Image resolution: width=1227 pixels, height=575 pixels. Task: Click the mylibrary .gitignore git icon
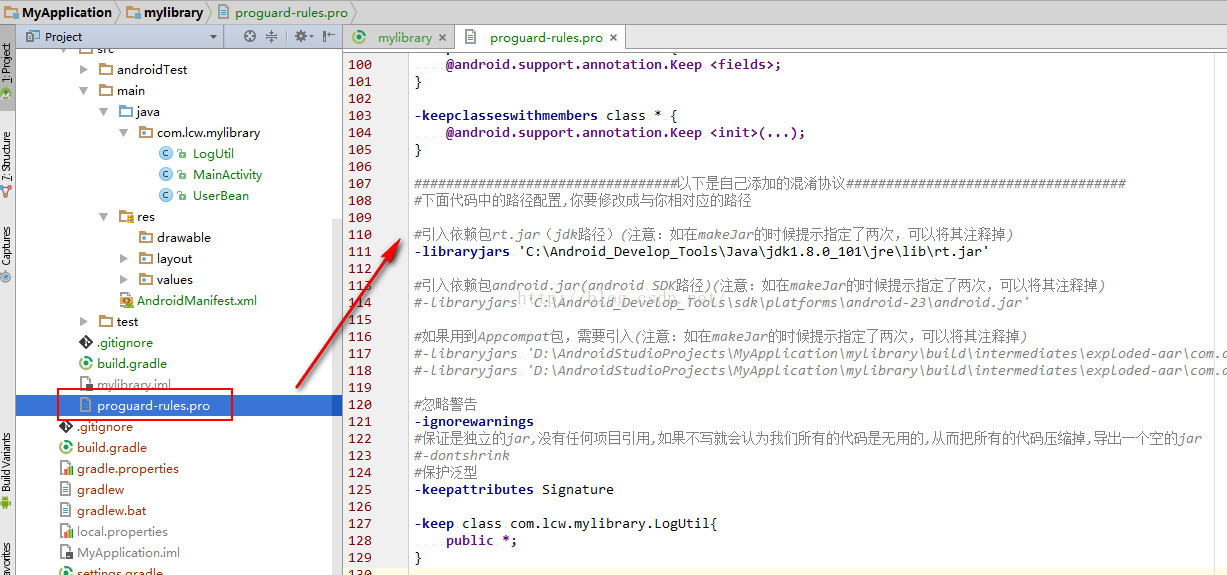(x=86, y=342)
